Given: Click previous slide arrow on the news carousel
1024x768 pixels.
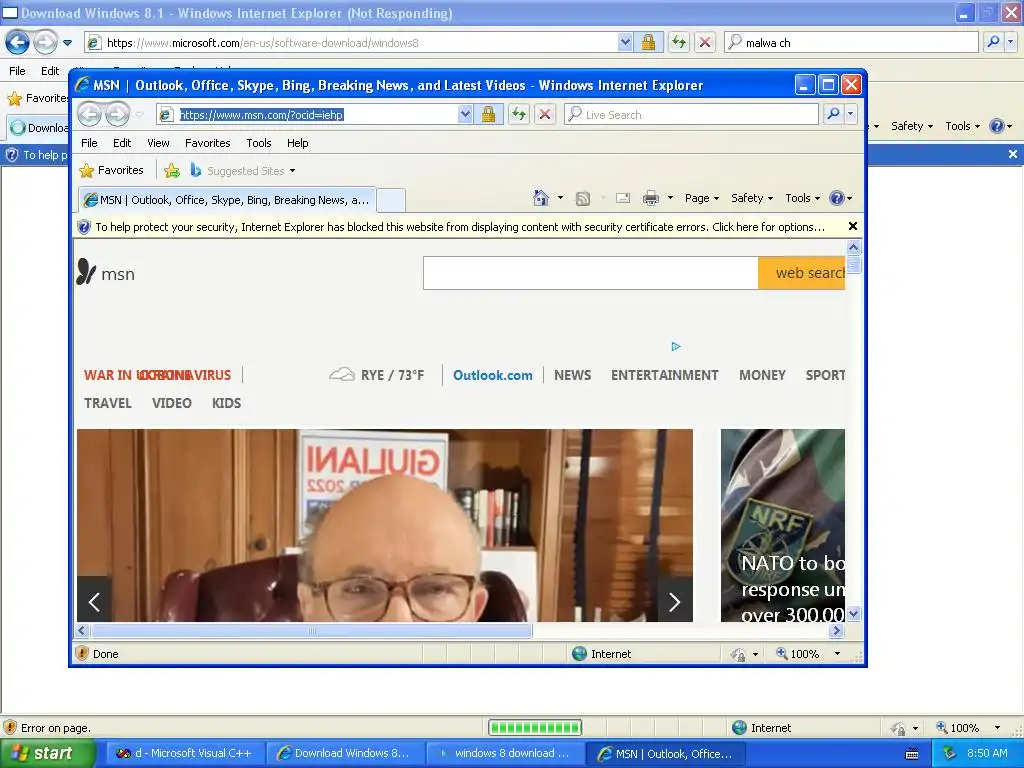Looking at the screenshot, I should point(94,601).
